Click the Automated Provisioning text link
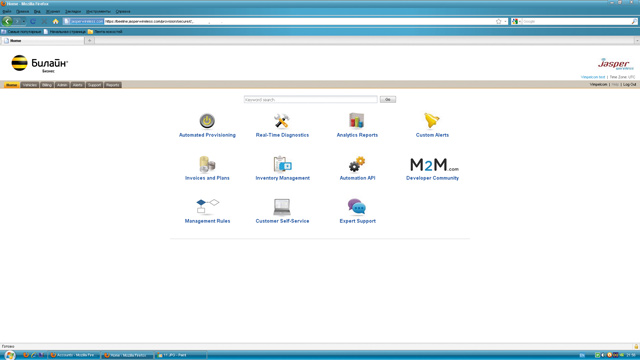The image size is (640, 360). [207, 135]
